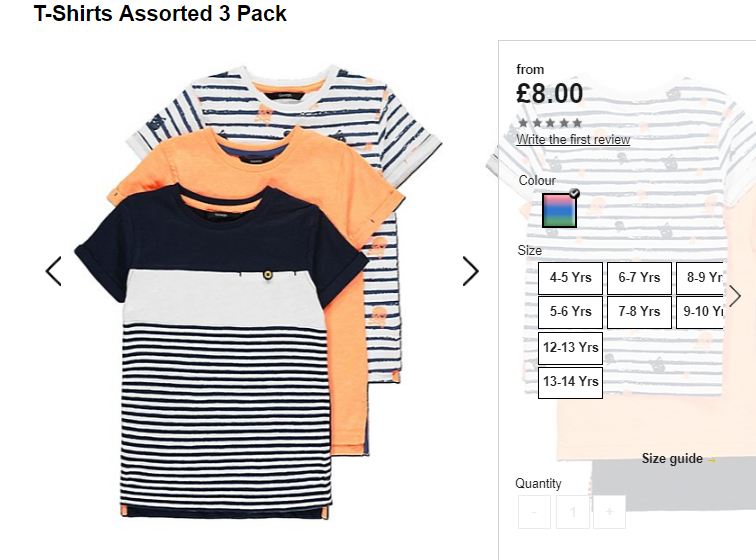Click the quantity number field
Viewport: 756px width, 560px height.
point(572,512)
